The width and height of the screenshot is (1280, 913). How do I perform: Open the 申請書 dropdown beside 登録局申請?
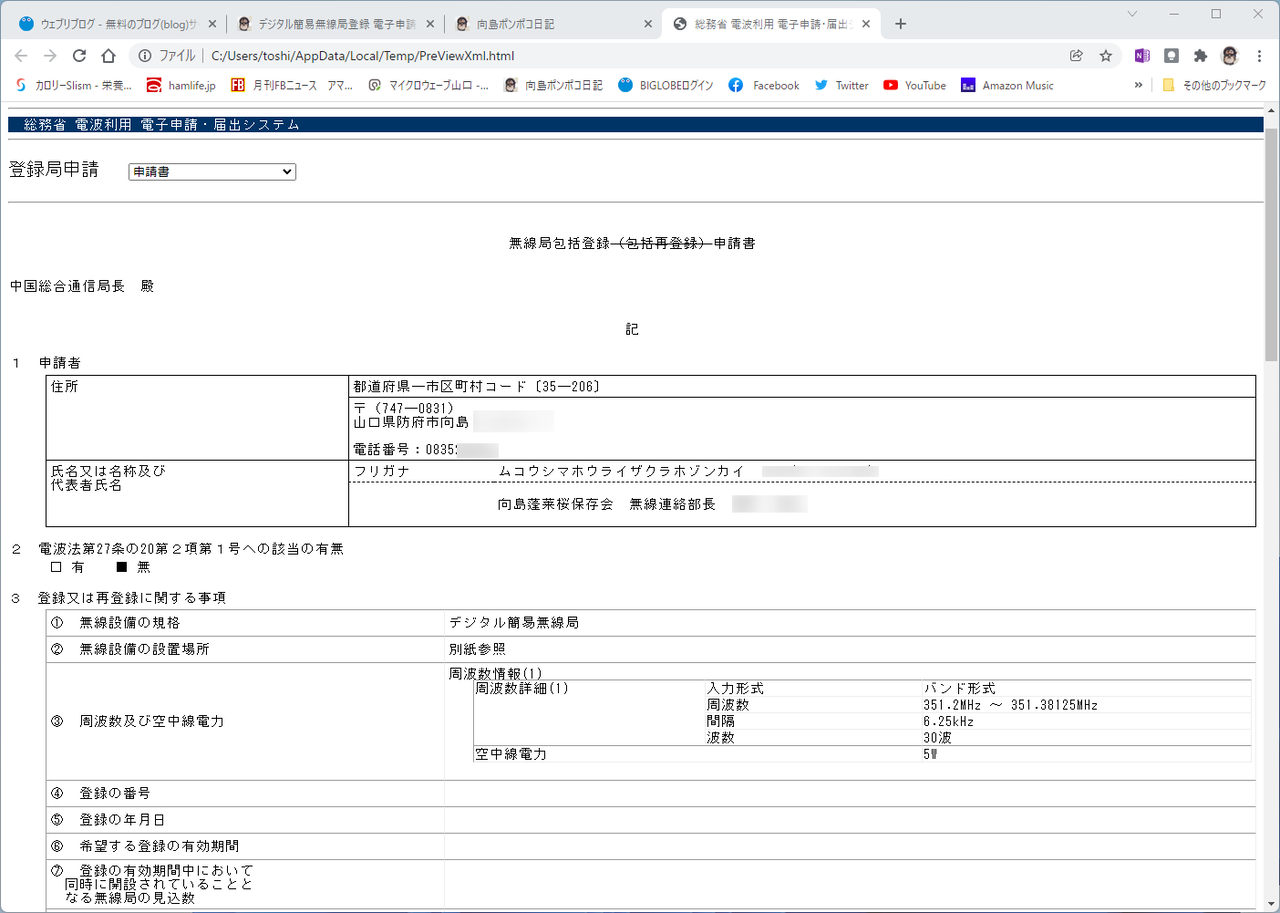pyautogui.click(x=212, y=172)
